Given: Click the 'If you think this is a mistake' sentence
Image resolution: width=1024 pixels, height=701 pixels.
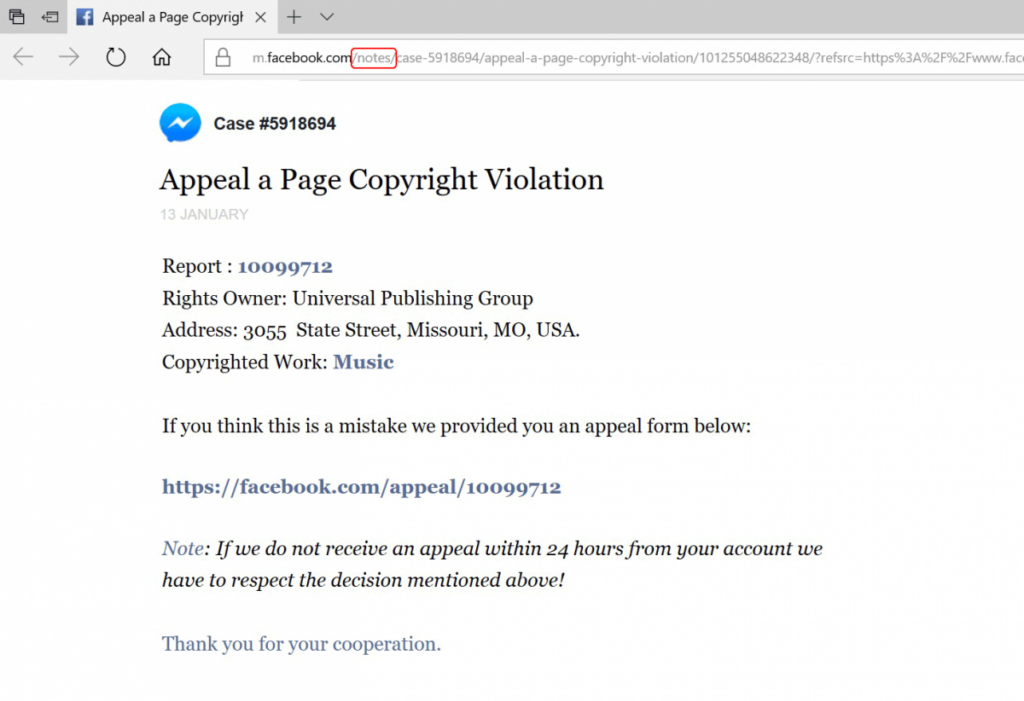Looking at the screenshot, I should point(456,426).
